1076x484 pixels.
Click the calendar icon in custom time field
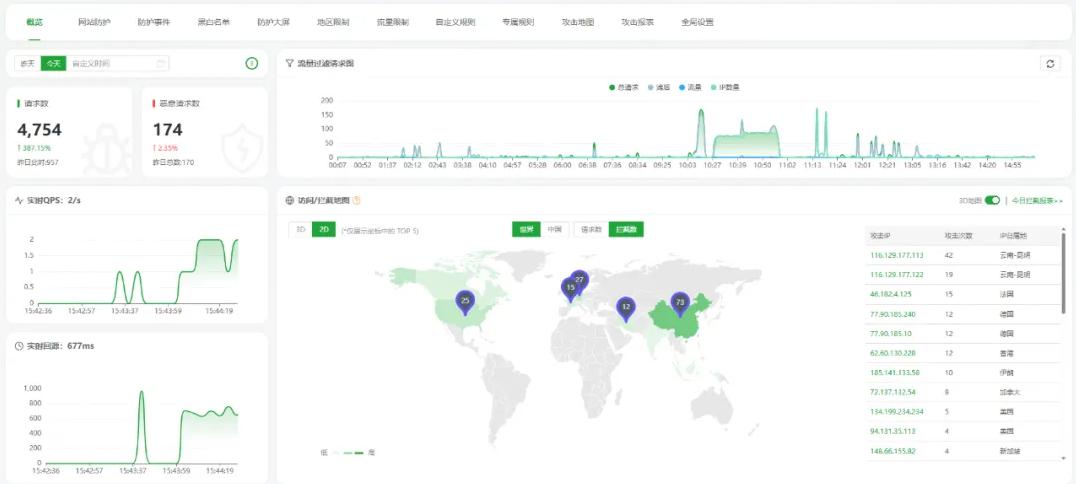tap(161, 64)
